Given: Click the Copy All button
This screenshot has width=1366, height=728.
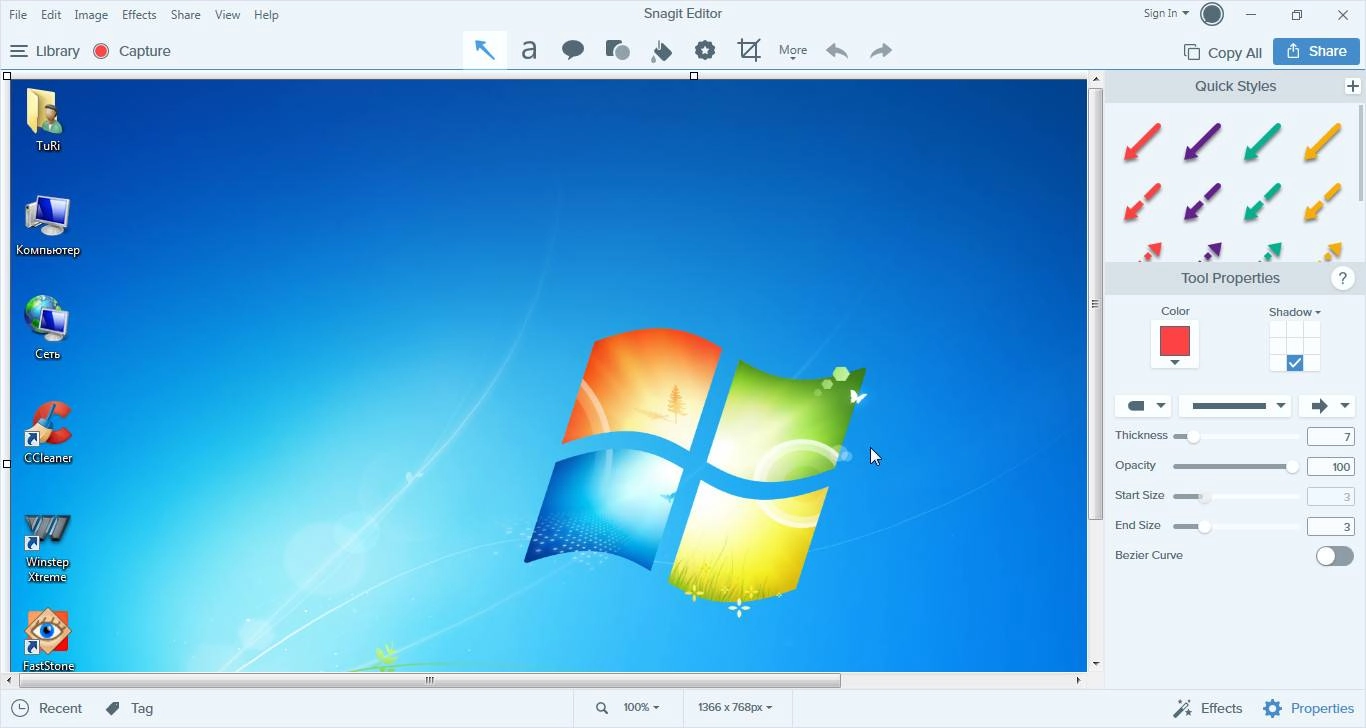Looking at the screenshot, I should pos(1222,52).
